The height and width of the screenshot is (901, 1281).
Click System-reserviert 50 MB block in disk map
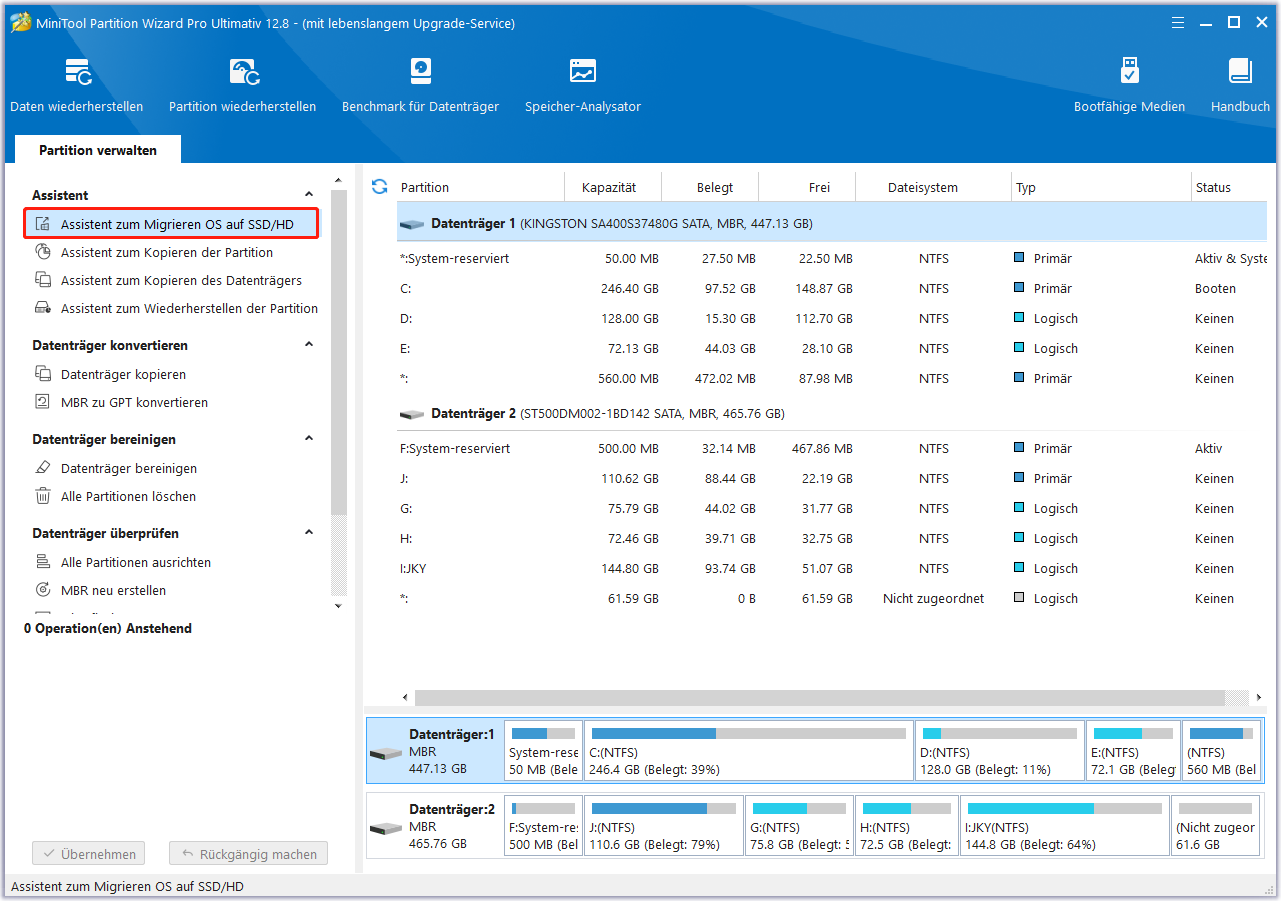click(x=543, y=750)
